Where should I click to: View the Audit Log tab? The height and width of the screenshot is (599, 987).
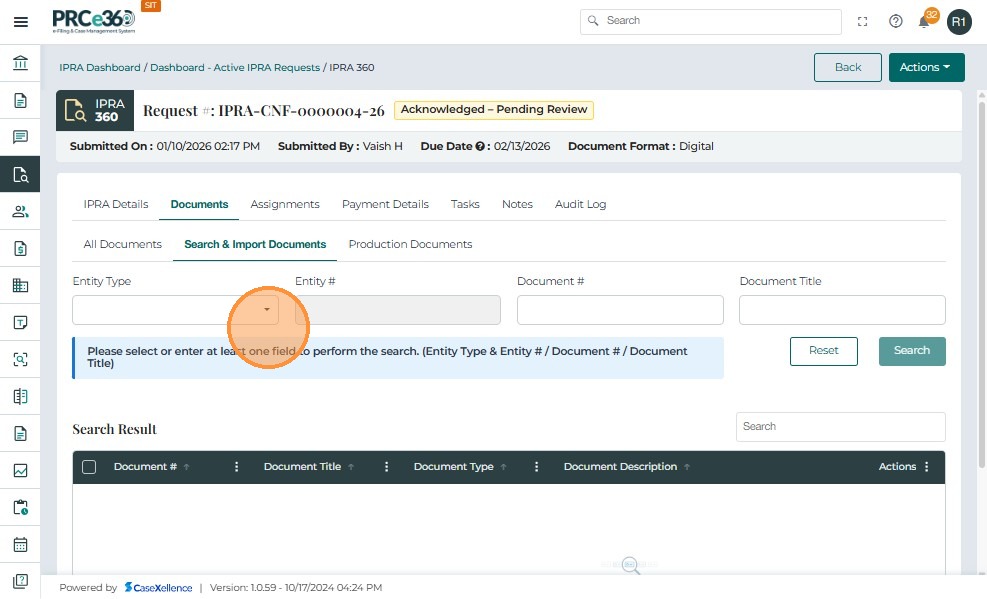click(580, 204)
